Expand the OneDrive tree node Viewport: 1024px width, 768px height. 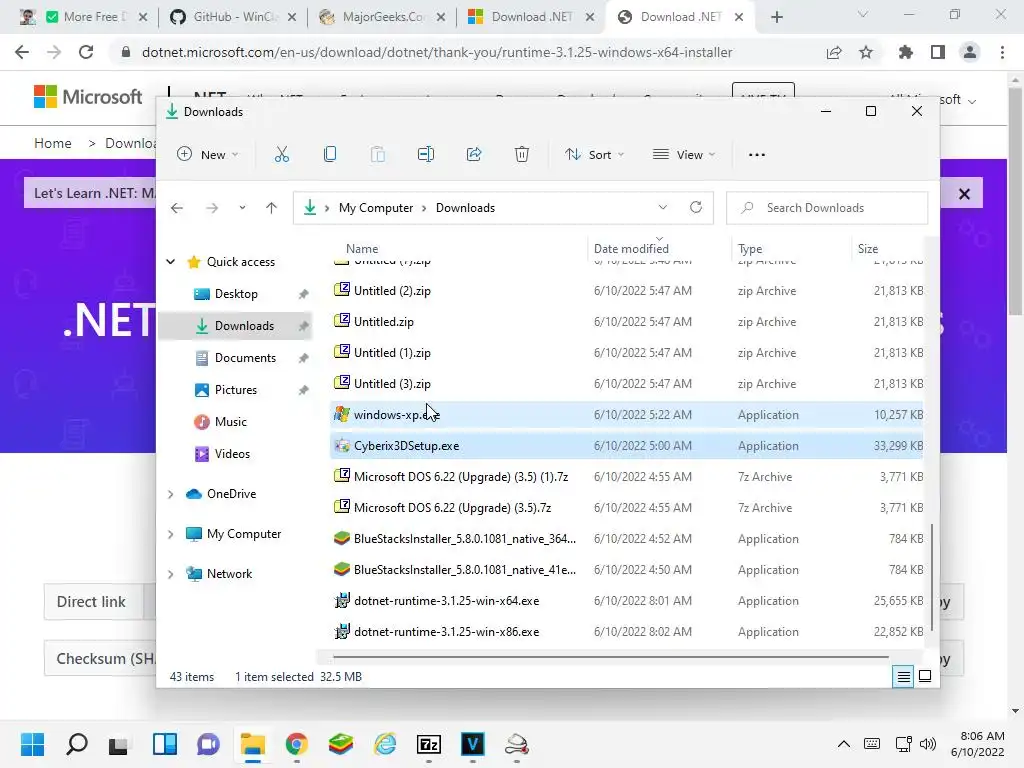[x=170, y=494]
